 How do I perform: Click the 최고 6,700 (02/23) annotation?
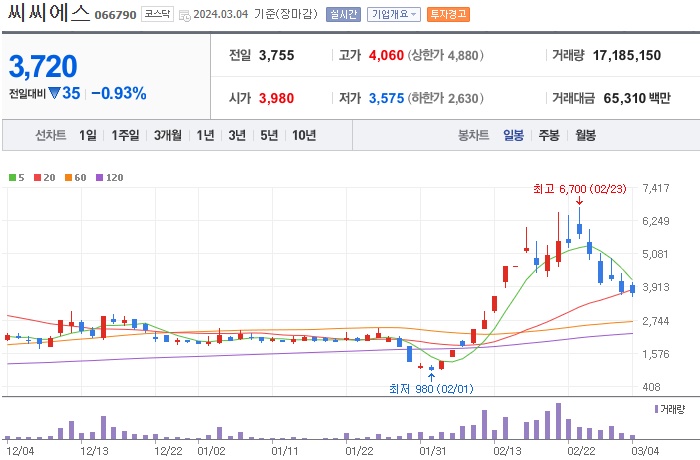(579, 189)
